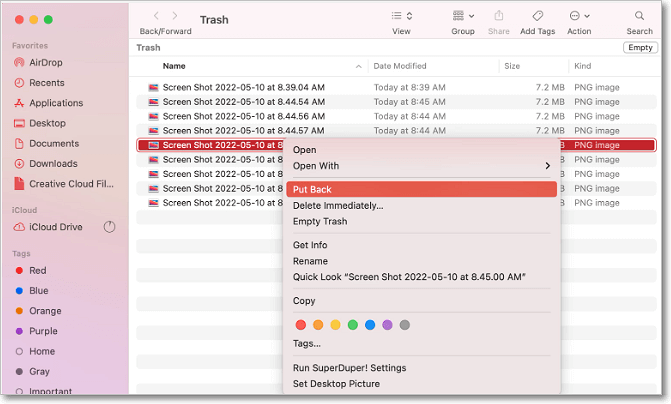Apply the red color tag swatch
This screenshot has height=404, width=671.
click(300, 325)
